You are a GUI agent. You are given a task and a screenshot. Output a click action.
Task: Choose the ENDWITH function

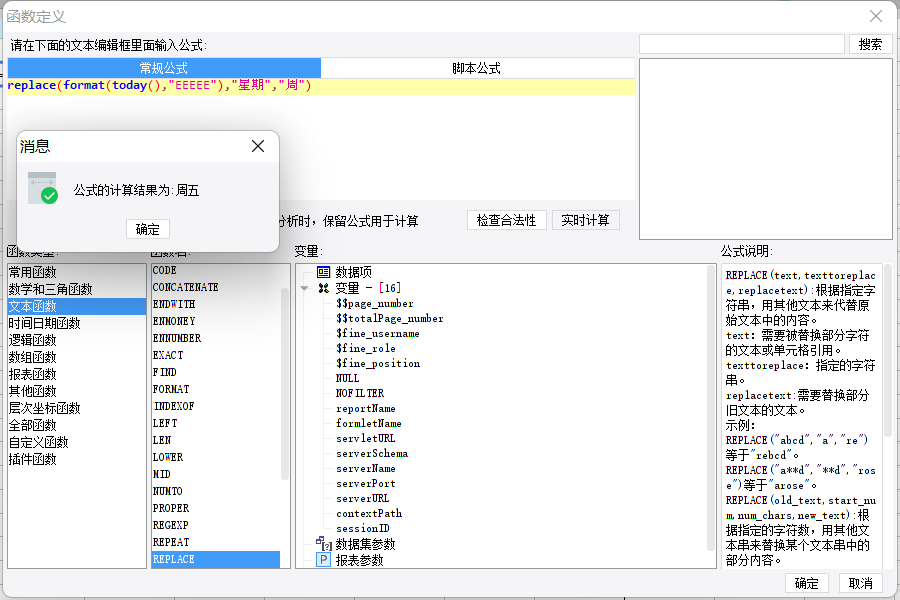click(216, 304)
